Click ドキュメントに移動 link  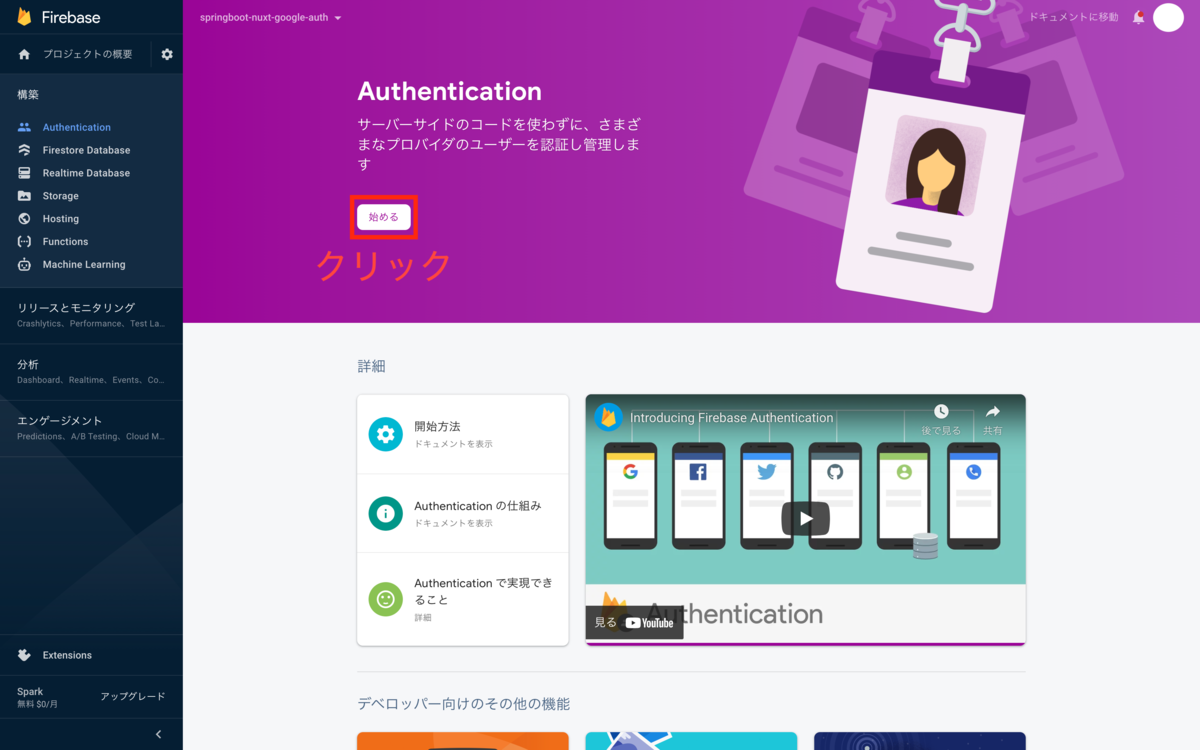coord(1073,17)
